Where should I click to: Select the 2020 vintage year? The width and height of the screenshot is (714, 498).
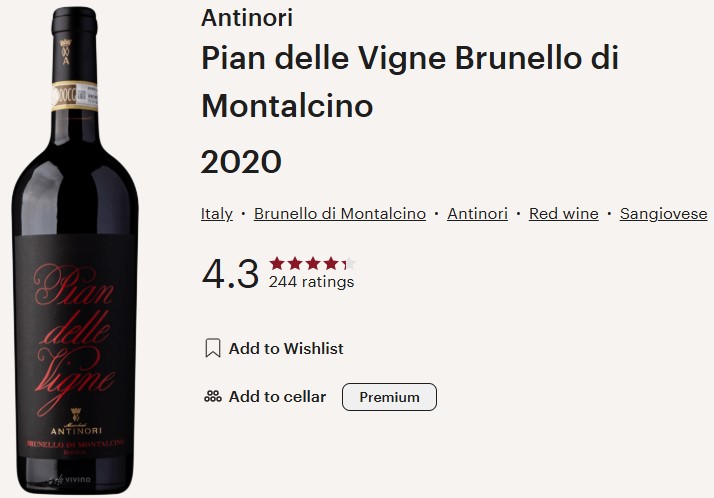(241, 161)
